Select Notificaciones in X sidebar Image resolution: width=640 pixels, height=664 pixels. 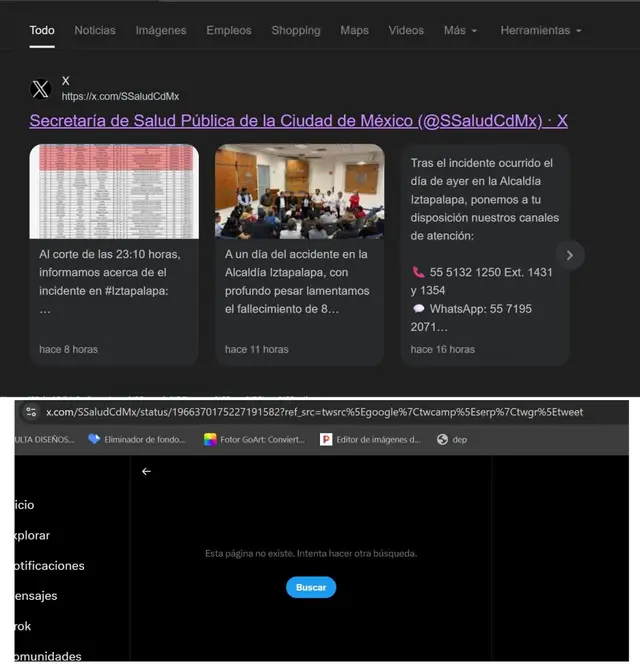(x=46, y=565)
